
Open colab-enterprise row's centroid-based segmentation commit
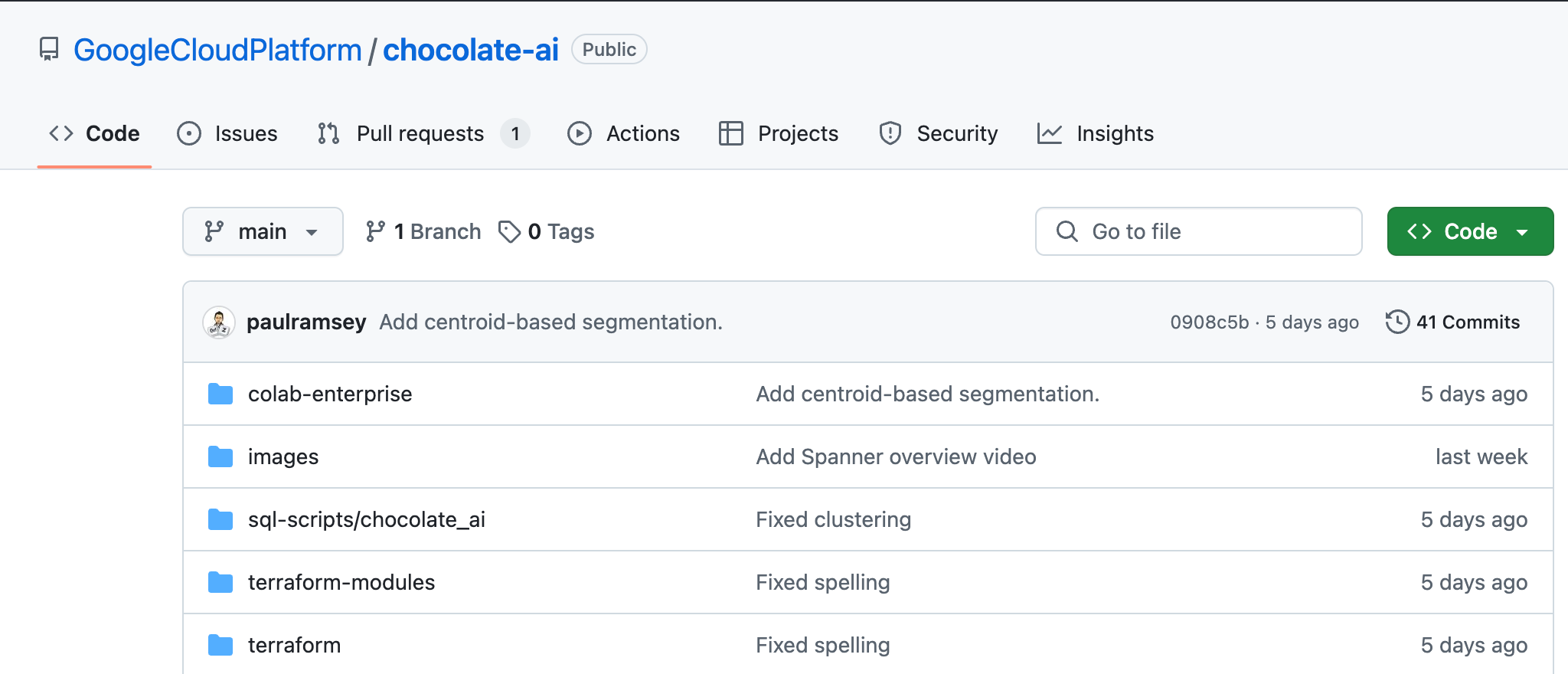coord(928,394)
